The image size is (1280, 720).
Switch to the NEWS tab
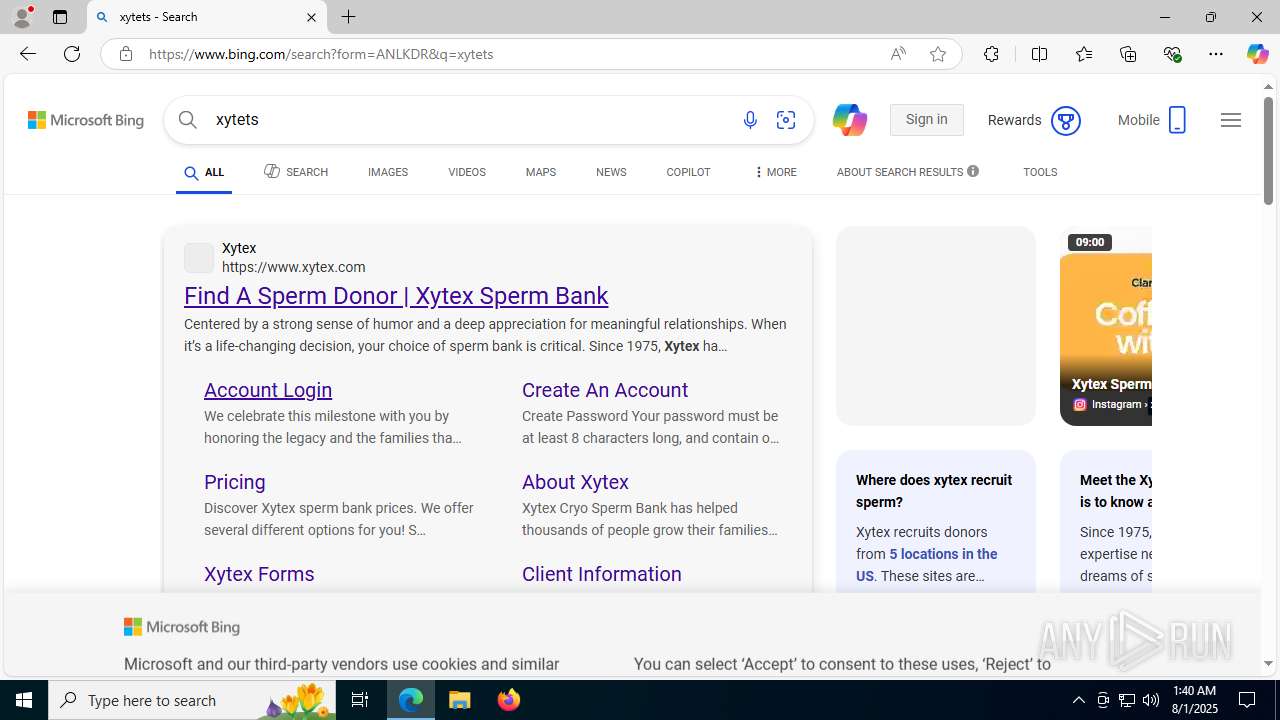(611, 172)
